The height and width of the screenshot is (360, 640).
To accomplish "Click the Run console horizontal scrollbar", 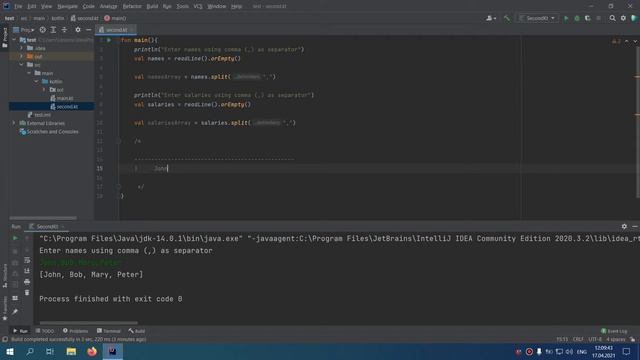I will [89, 323].
